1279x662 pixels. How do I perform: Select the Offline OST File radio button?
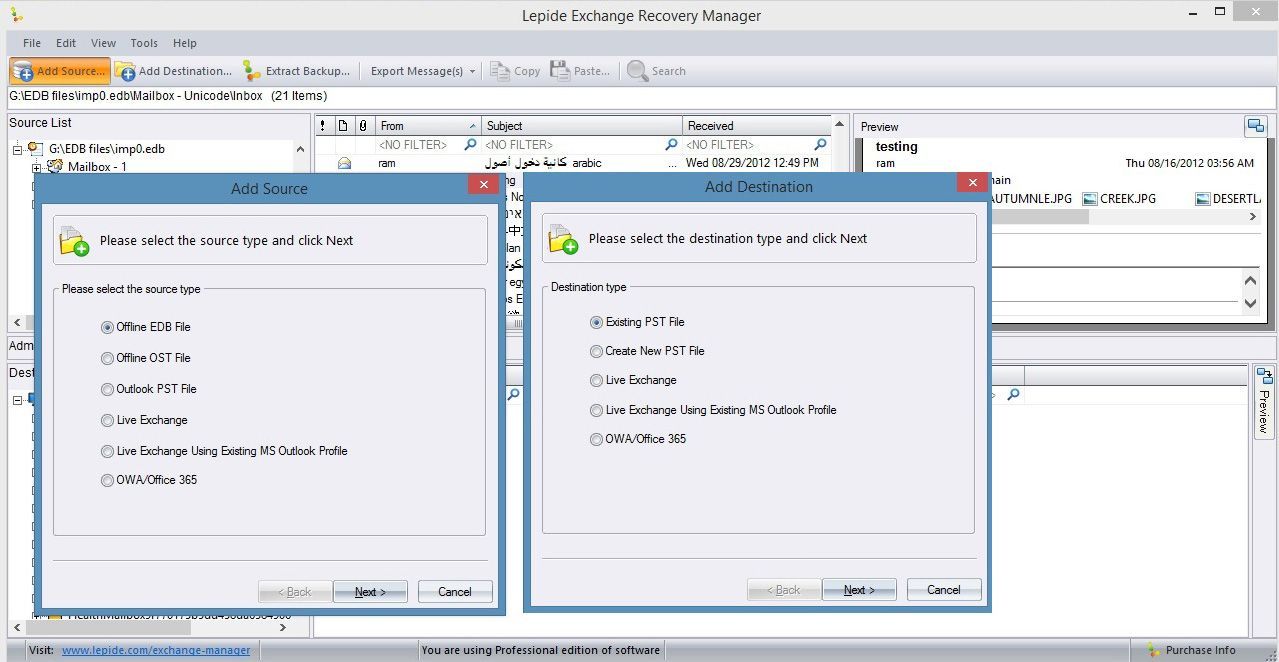(108, 358)
